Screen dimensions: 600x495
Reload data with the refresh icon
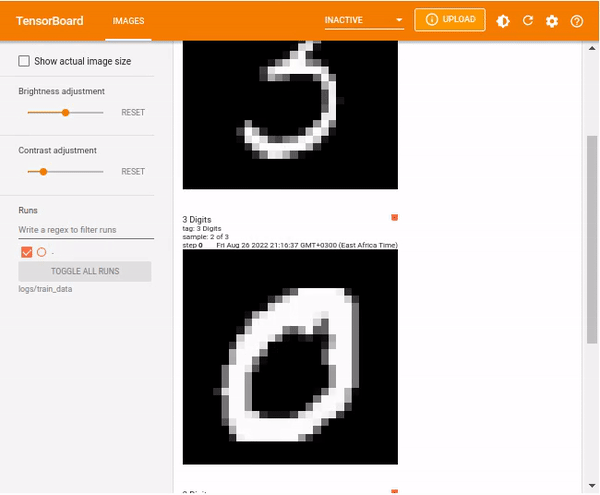(528, 21)
